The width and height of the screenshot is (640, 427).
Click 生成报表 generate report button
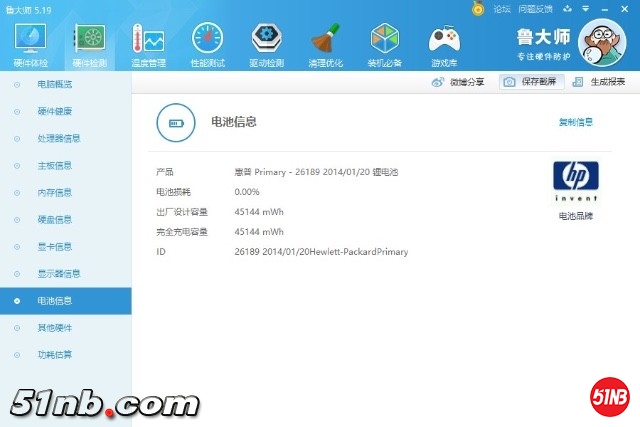click(x=600, y=82)
